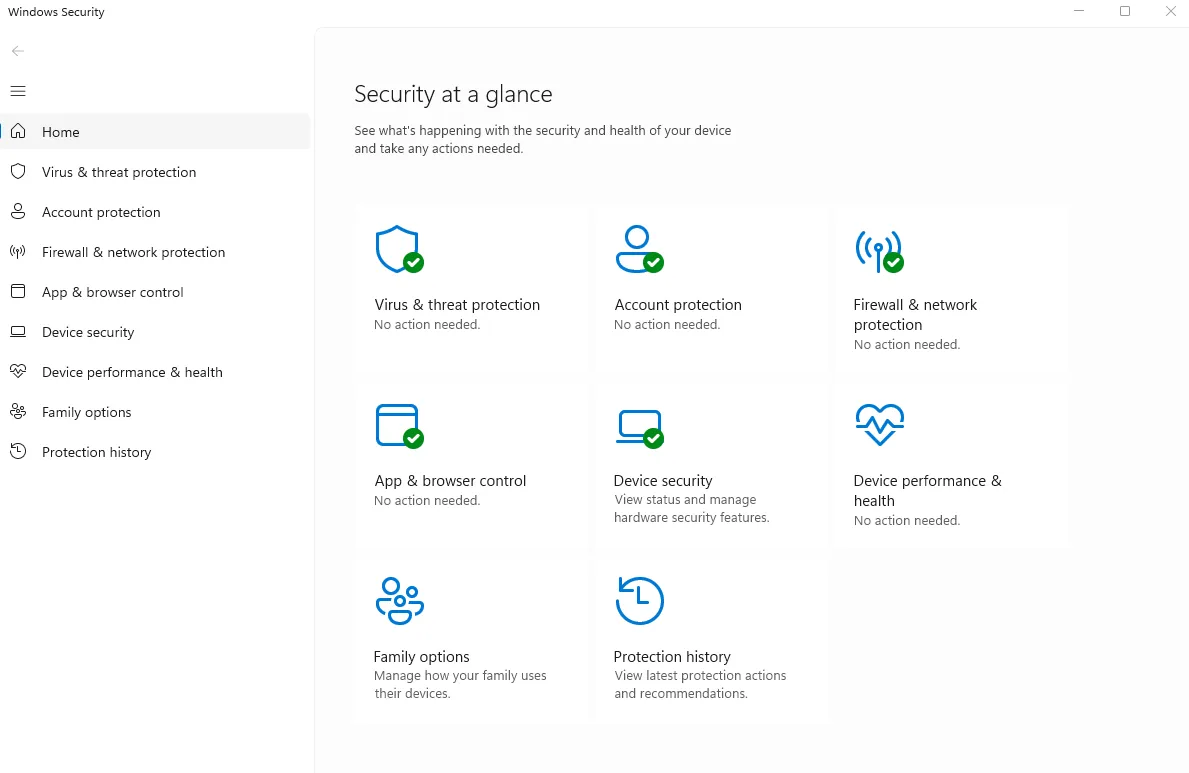Click the large Firewall antenna tile icon
The image size is (1189, 773).
880,251
